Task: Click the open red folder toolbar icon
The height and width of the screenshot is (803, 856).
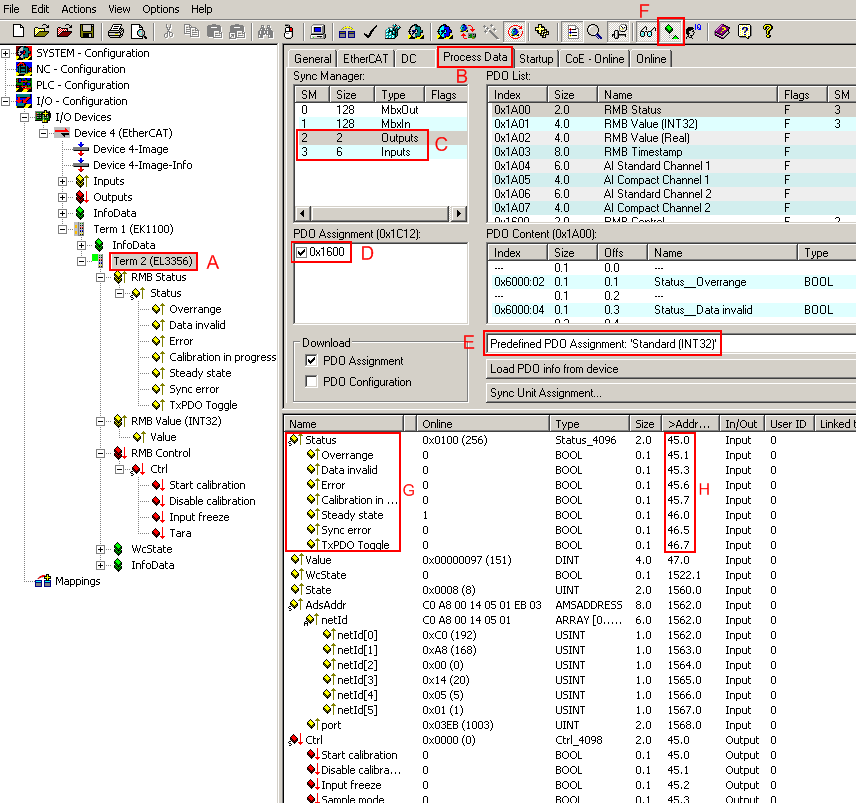Action: pos(64,32)
